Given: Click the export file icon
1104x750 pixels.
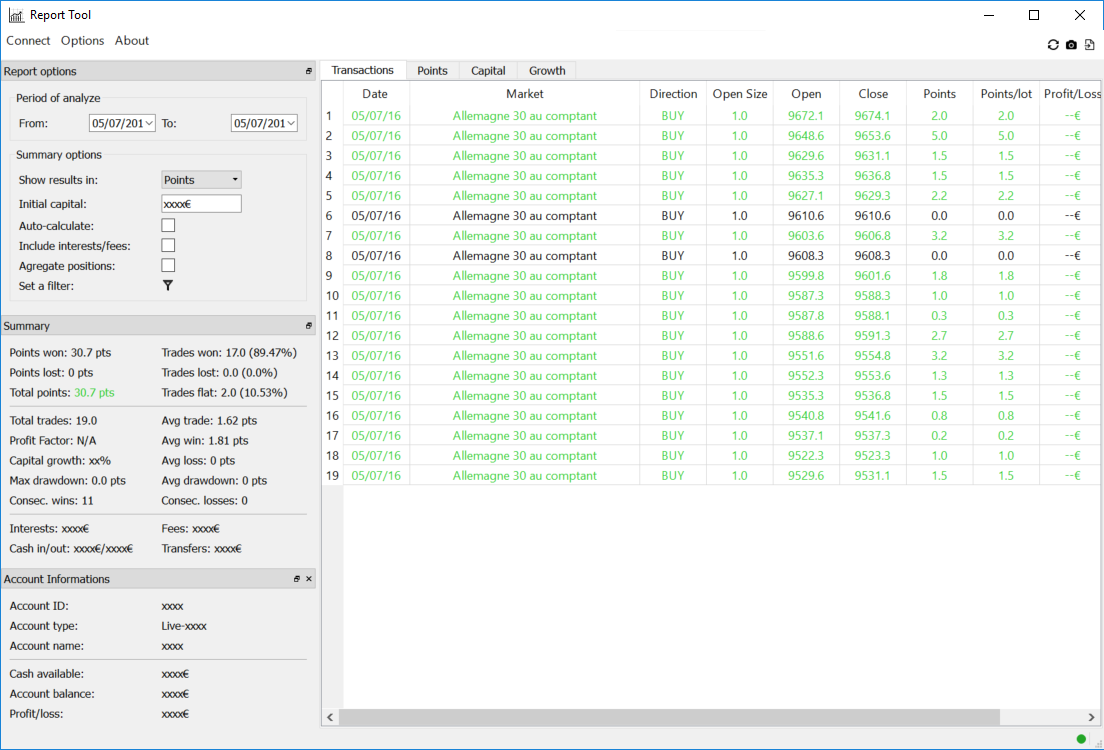Looking at the screenshot, I should [x=1090, y=45].
